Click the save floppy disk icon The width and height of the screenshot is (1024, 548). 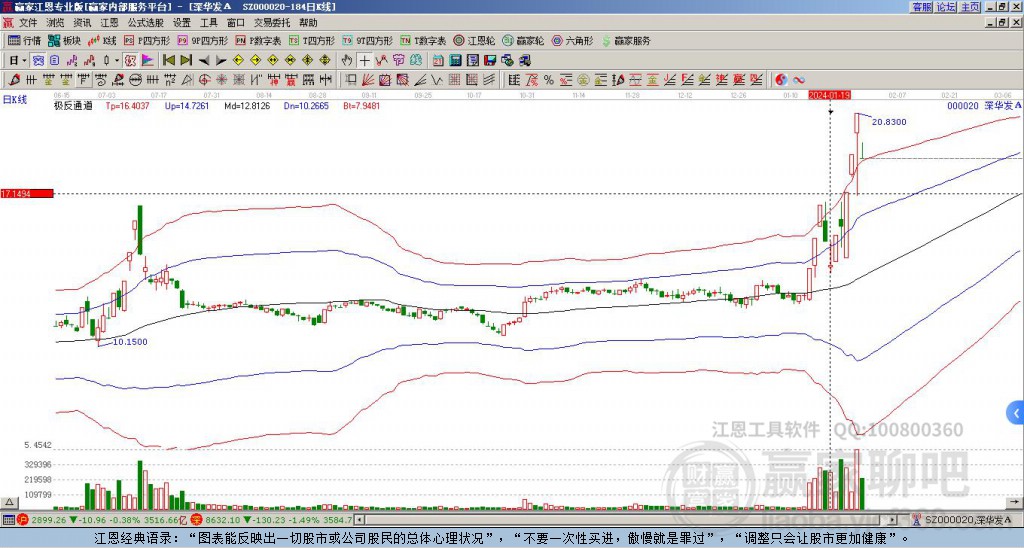click(x=490, y=60)
